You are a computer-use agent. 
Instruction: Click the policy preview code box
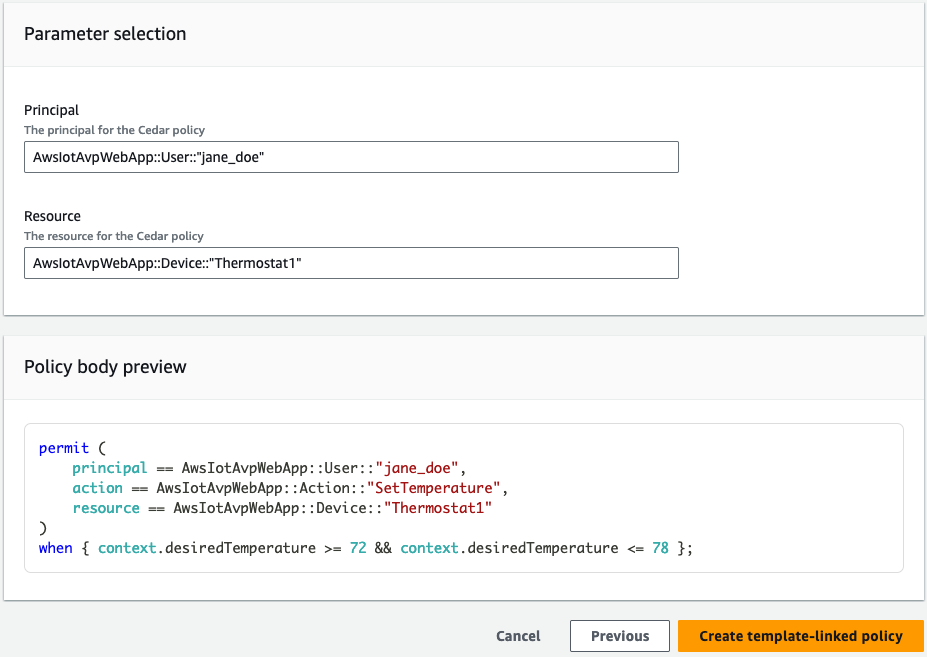coord(463,498)
